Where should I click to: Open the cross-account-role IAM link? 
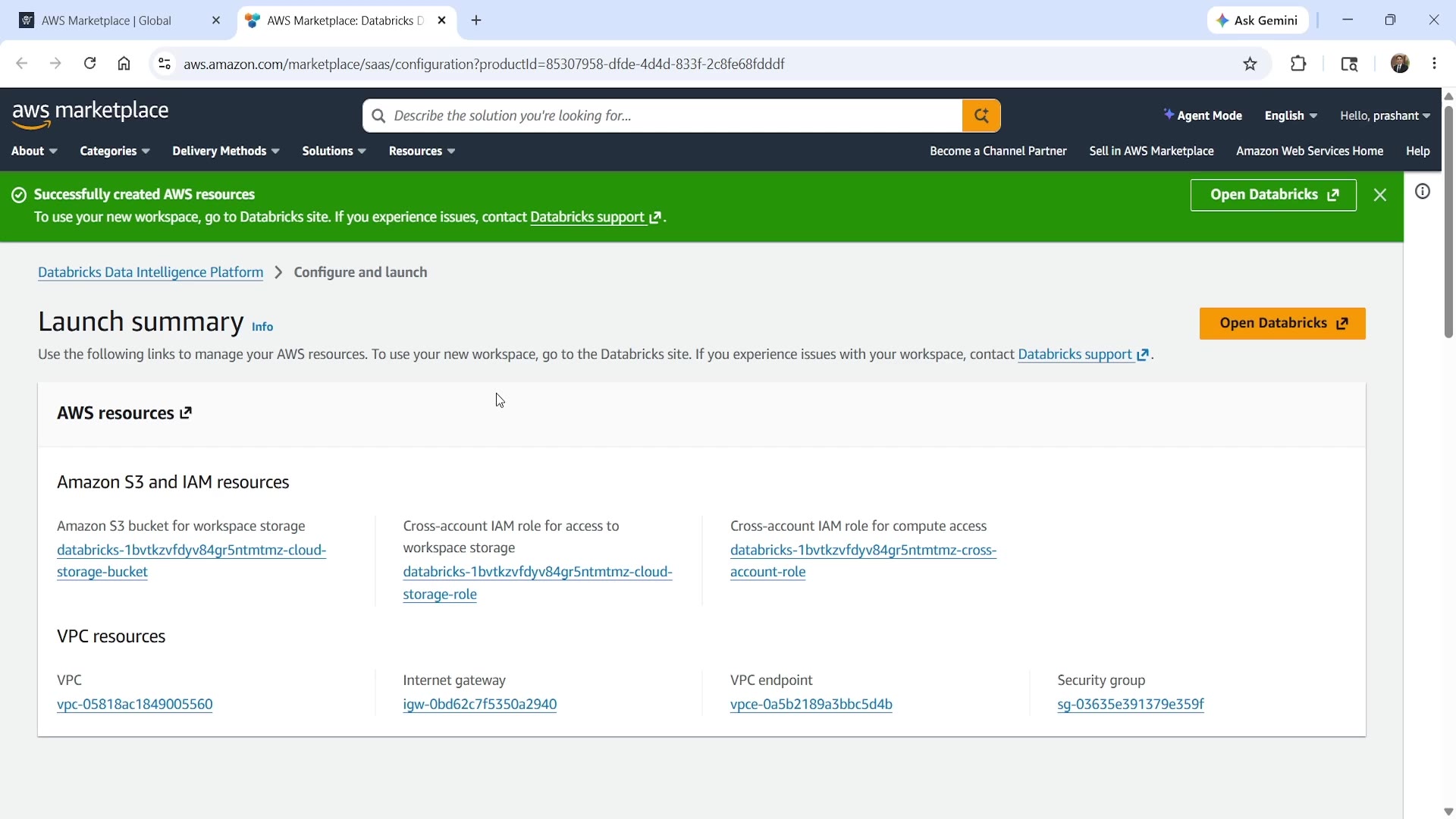click(x=863, y=561)
